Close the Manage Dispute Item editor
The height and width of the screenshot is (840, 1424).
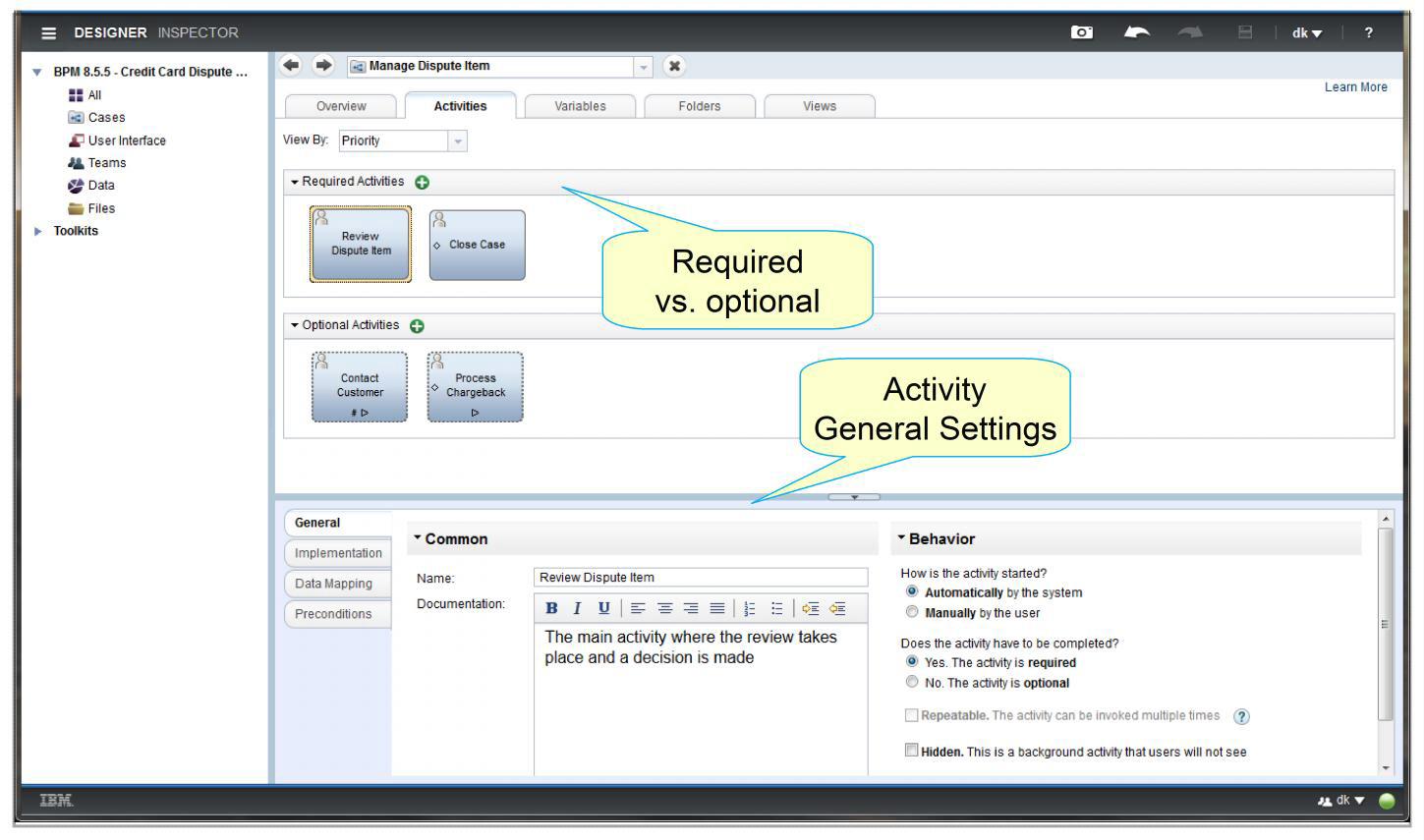(x=674, y=66)
